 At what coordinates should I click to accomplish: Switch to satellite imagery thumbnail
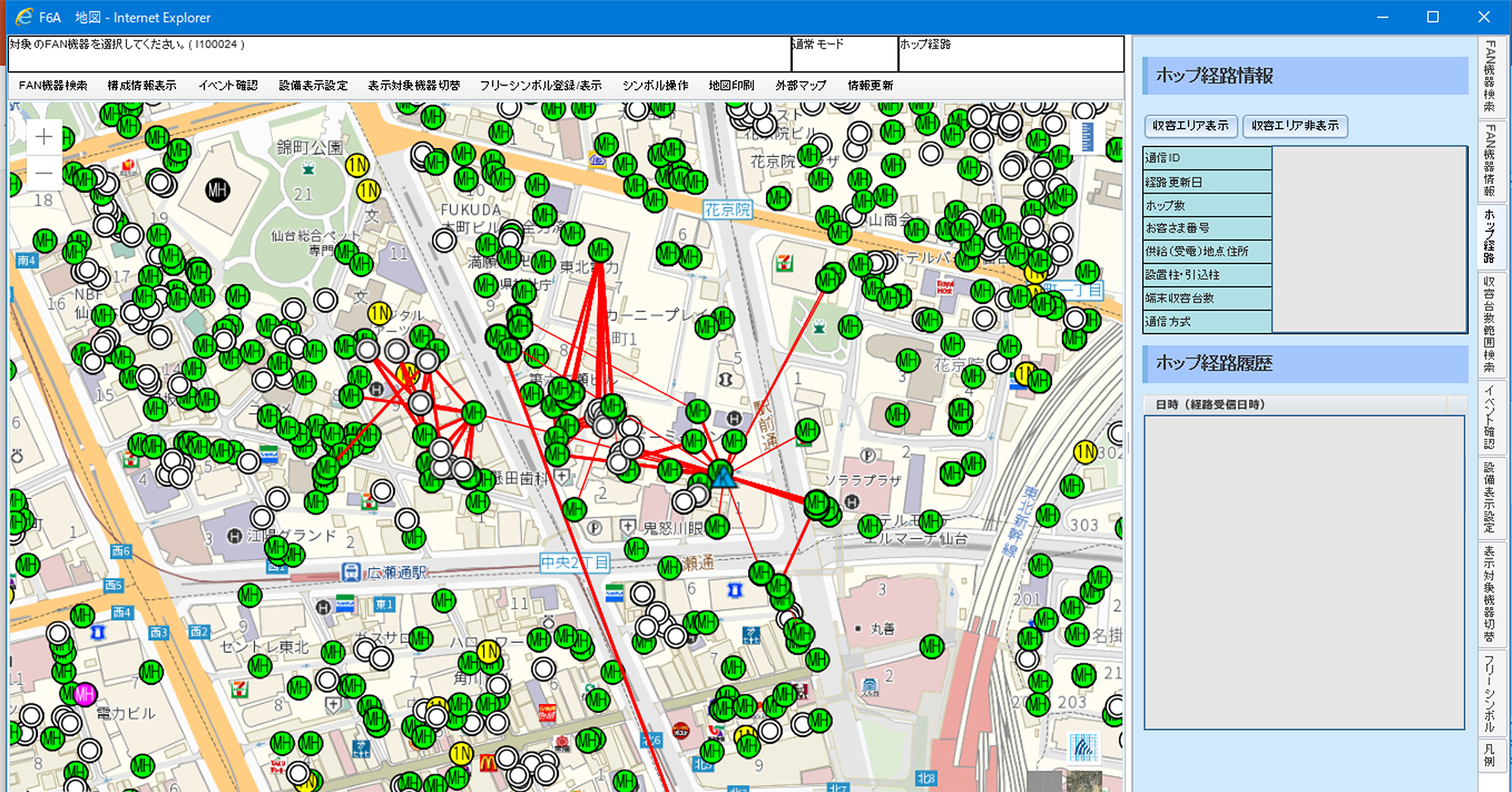tap(1083, 782)
